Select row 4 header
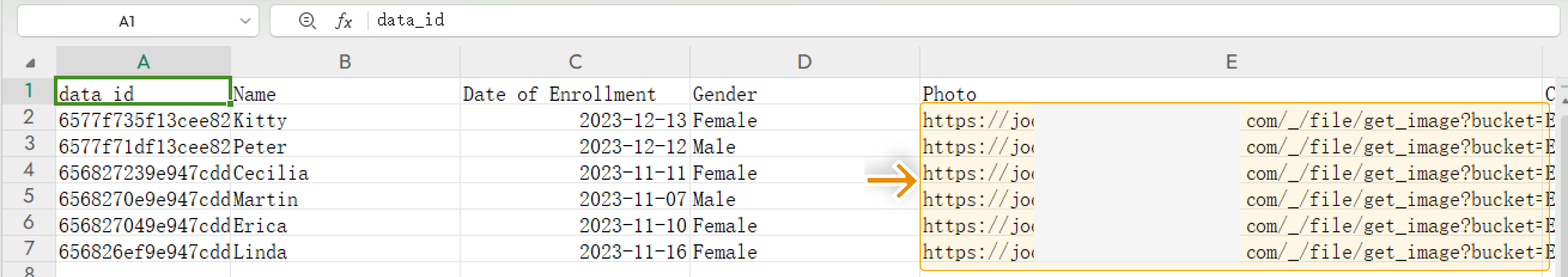This screenshot has height=277, width=1568. click(x=29, y=170)
